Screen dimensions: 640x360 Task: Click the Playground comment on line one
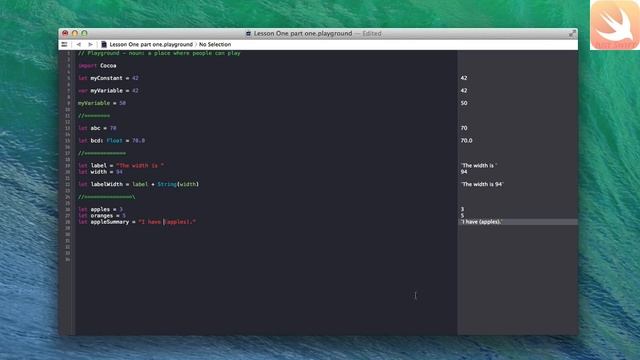click(x=159, y=53)
